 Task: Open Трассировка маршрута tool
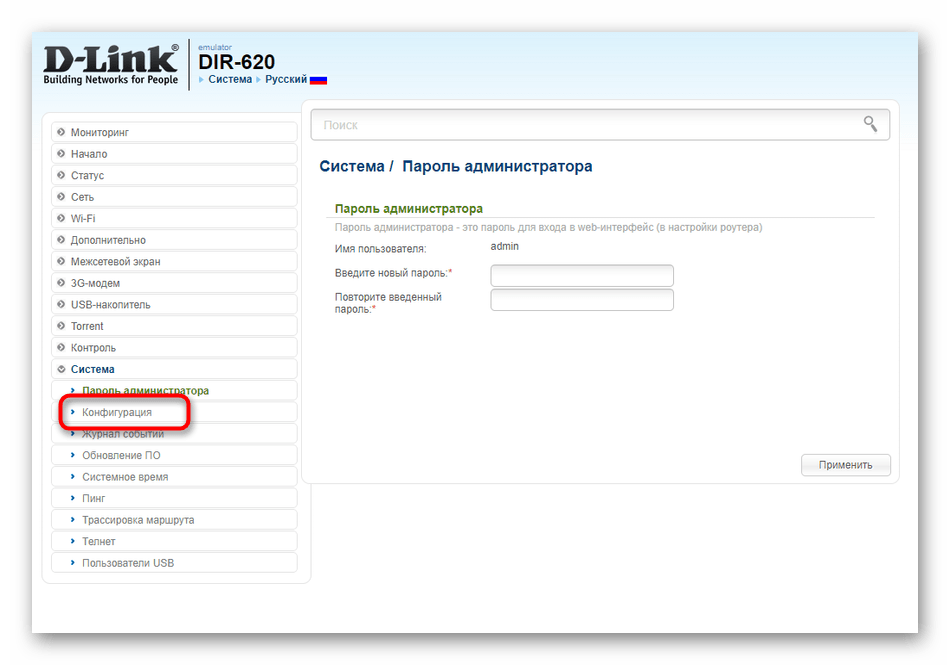click(138, 520)
